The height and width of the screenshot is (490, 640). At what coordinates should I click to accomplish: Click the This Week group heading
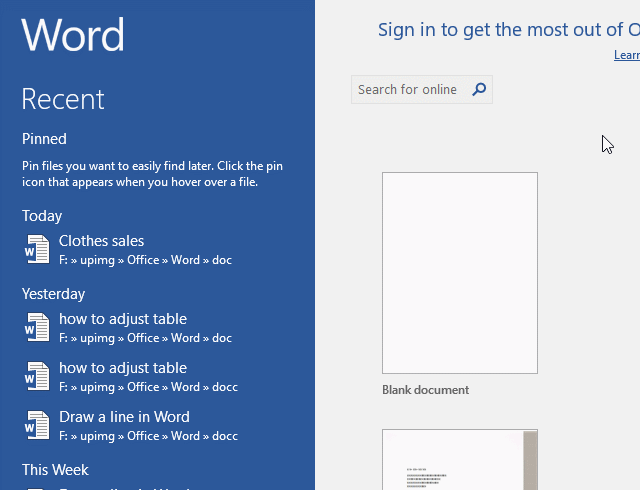pyautogui.click(x=55, y=470)
